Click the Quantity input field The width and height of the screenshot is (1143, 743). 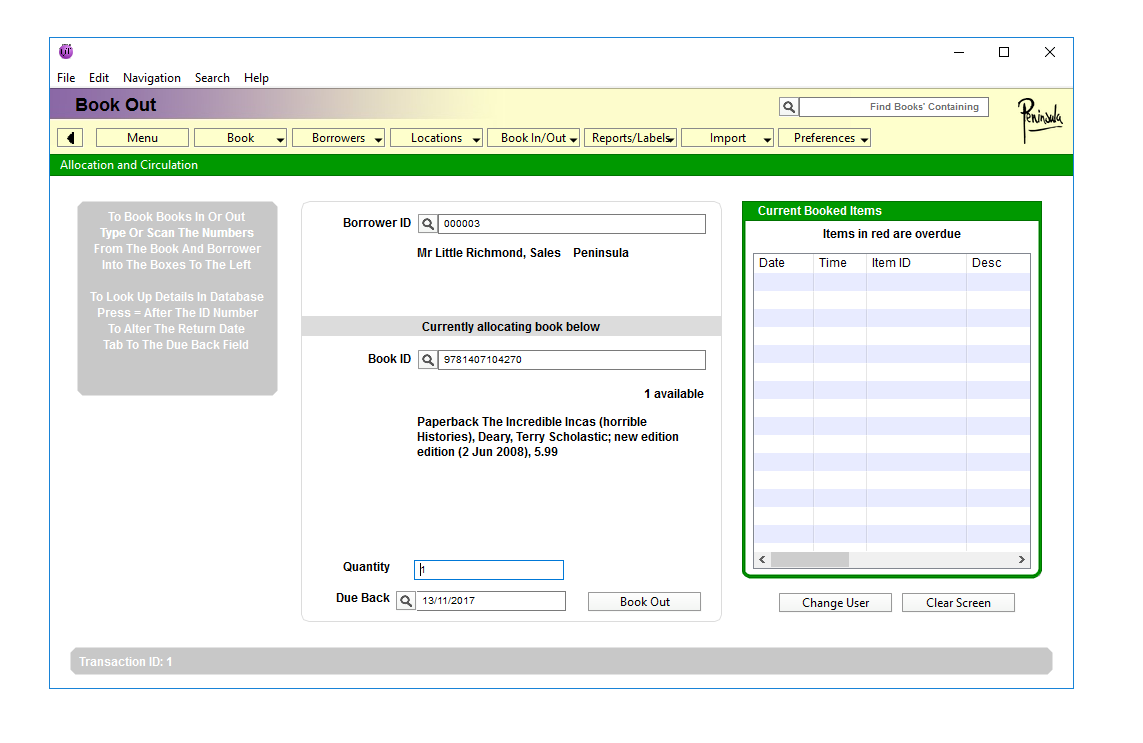point(488,570)
